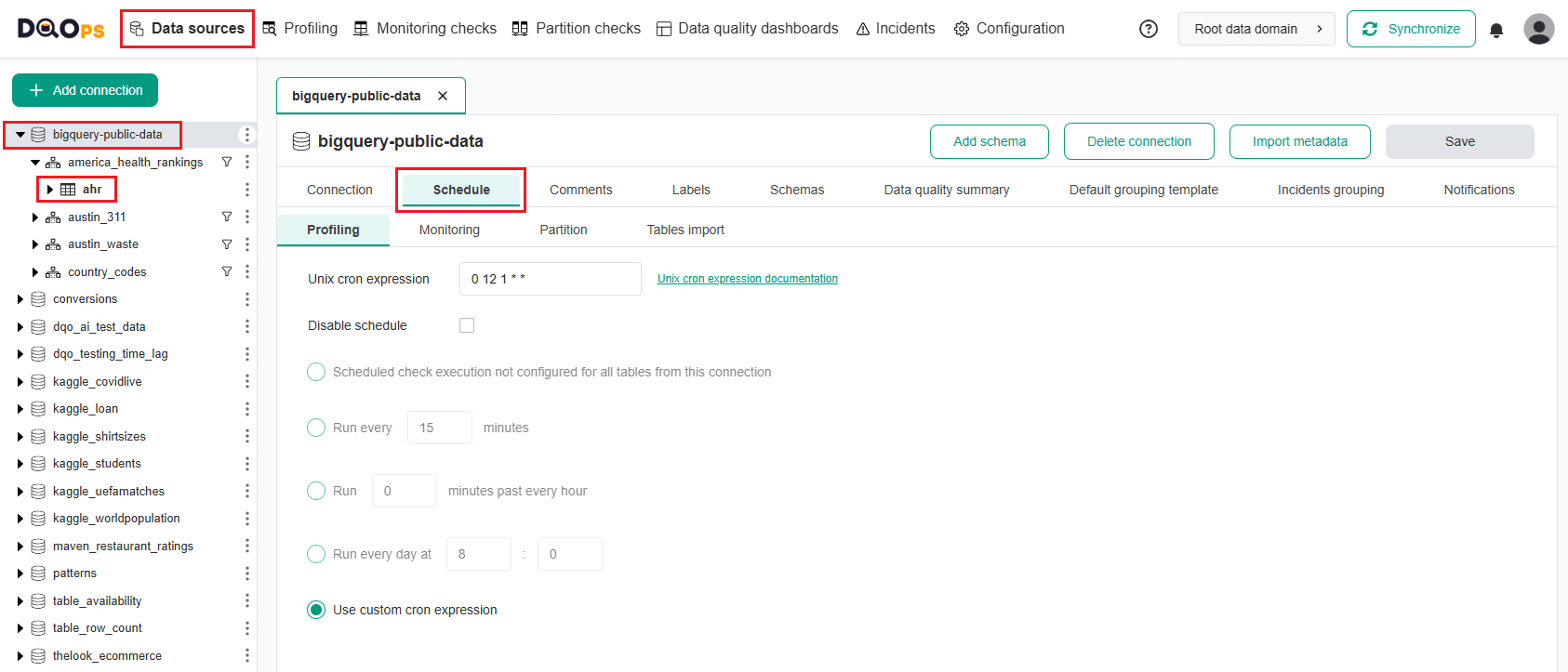This screenshot has height=672, width=1568.
Task: Open three-dot menu for patterns
Action: point(247,573)
